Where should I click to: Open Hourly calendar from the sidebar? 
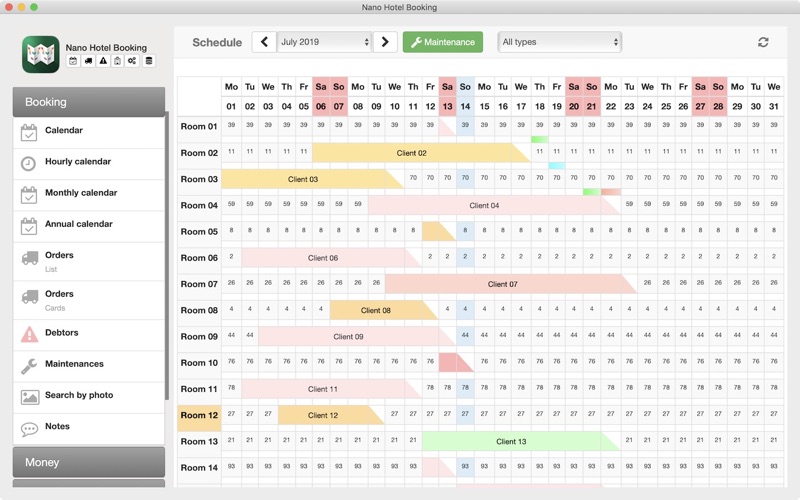pyautogui.click(x=78, y=162)
